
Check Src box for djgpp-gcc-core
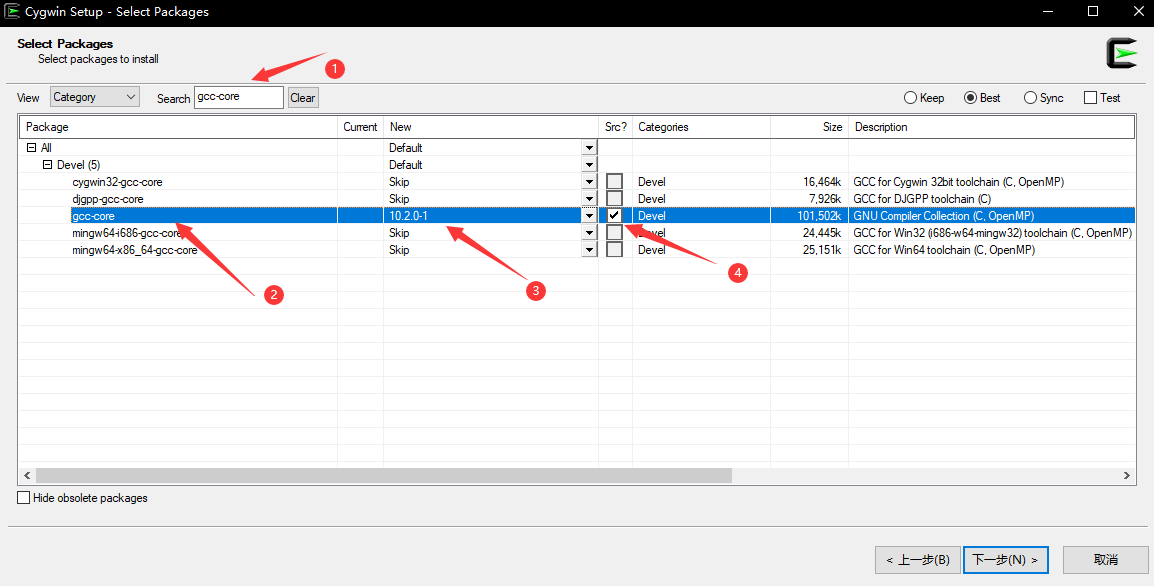[615, 199]
